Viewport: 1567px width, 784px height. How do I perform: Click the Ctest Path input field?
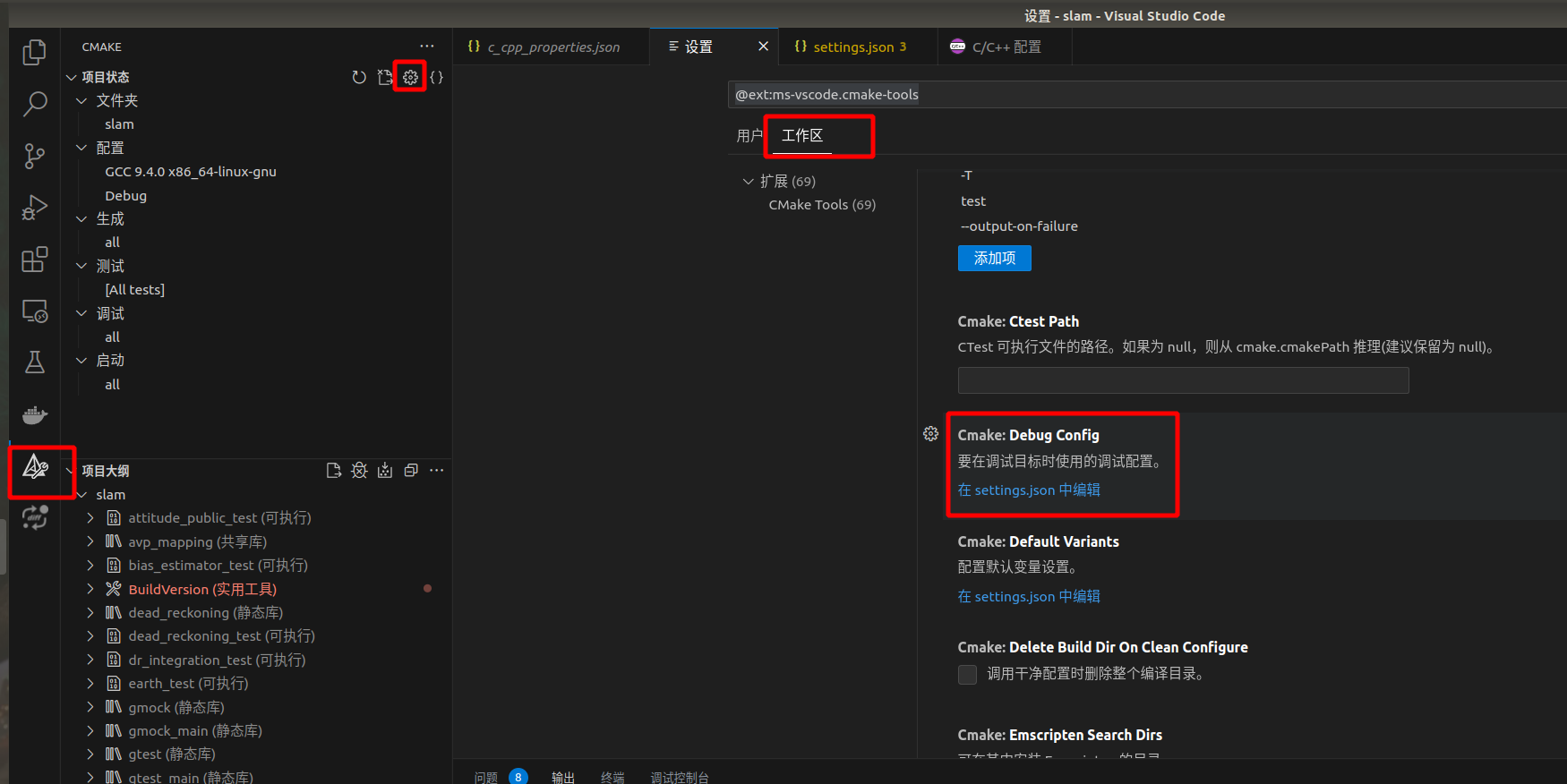tap(1183, 380)
